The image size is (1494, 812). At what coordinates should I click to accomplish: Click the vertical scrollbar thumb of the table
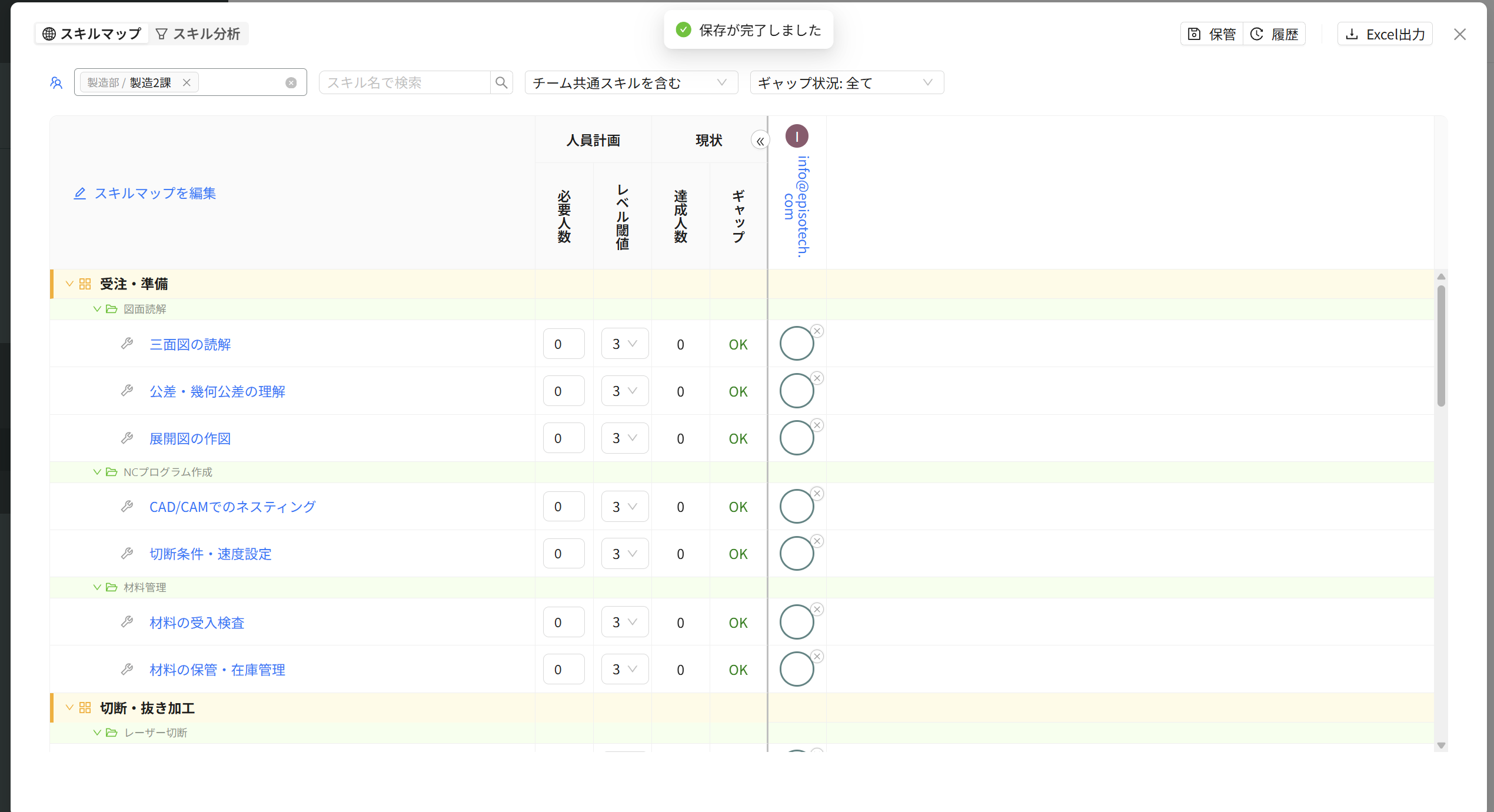point(1441,346)
